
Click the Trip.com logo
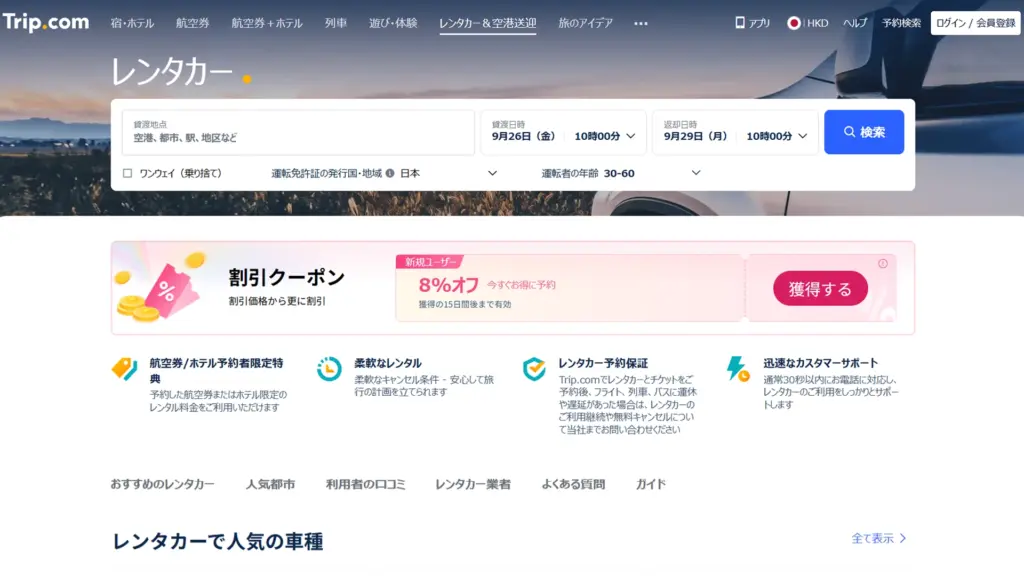pos(46,22)
